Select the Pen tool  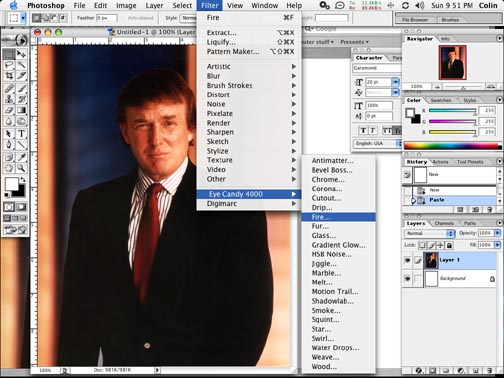[x=9, y=145]
